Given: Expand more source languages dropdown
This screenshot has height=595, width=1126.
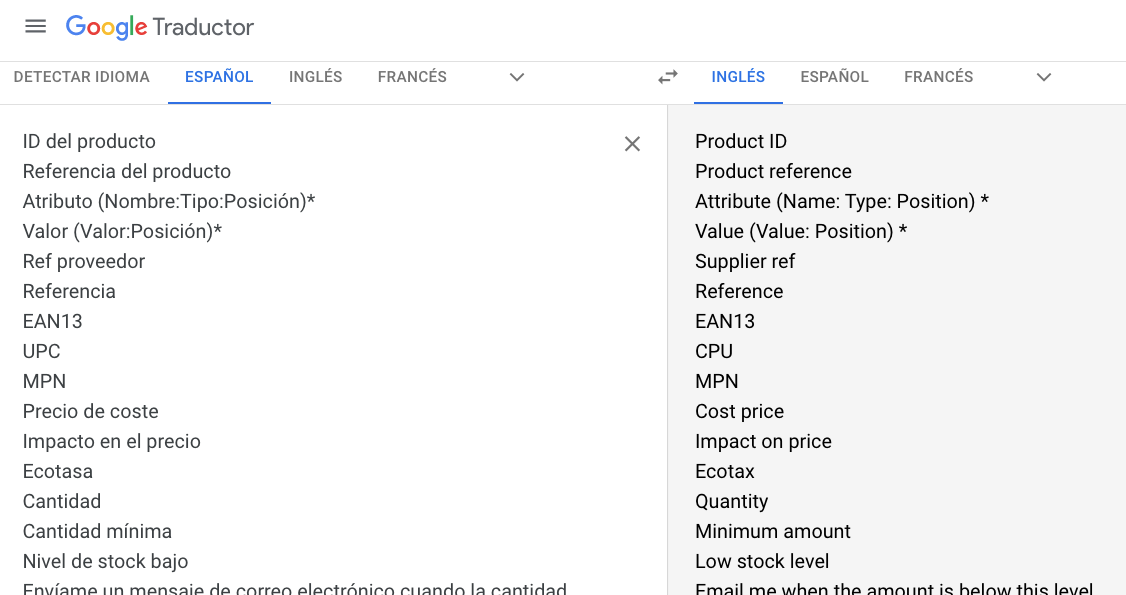Looking at the screenshot, I should pyautogui.click(x=517, y=77).
